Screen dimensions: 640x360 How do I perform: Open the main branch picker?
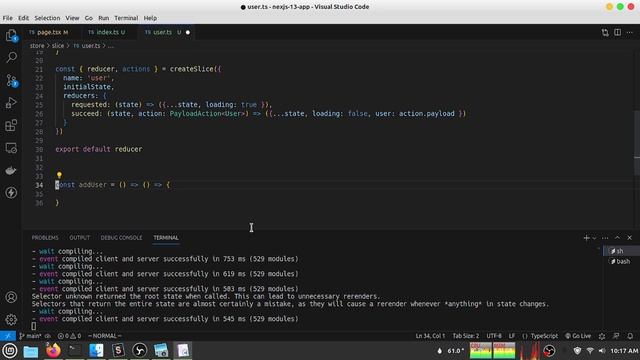pyautogui.click(x=31, y=336)
